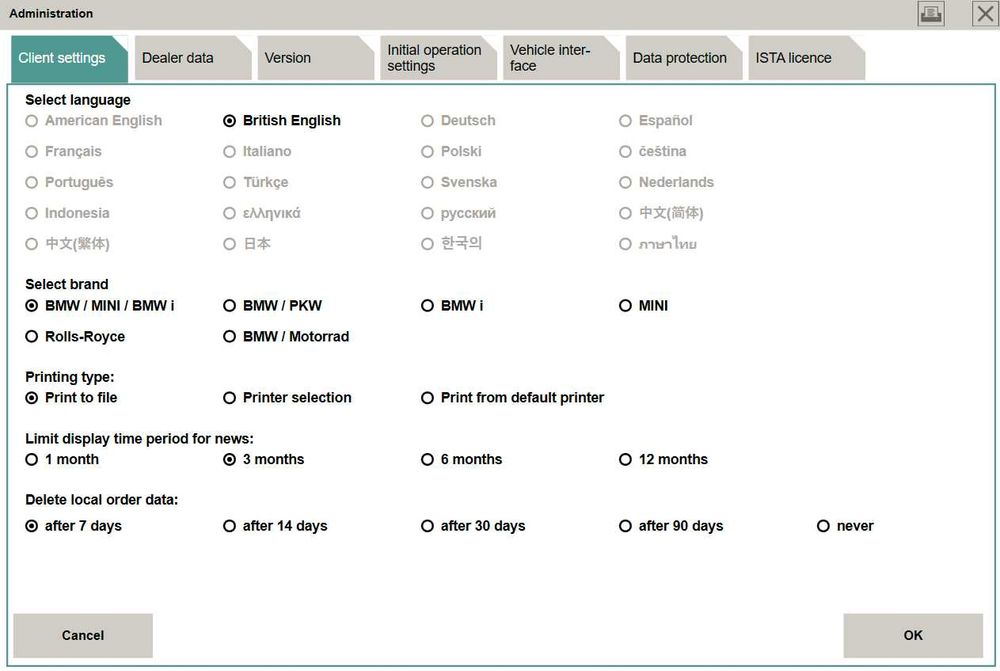Click the print icon in title bar
The height and width of the screenshot is (671, 1000).
point(931,14)
